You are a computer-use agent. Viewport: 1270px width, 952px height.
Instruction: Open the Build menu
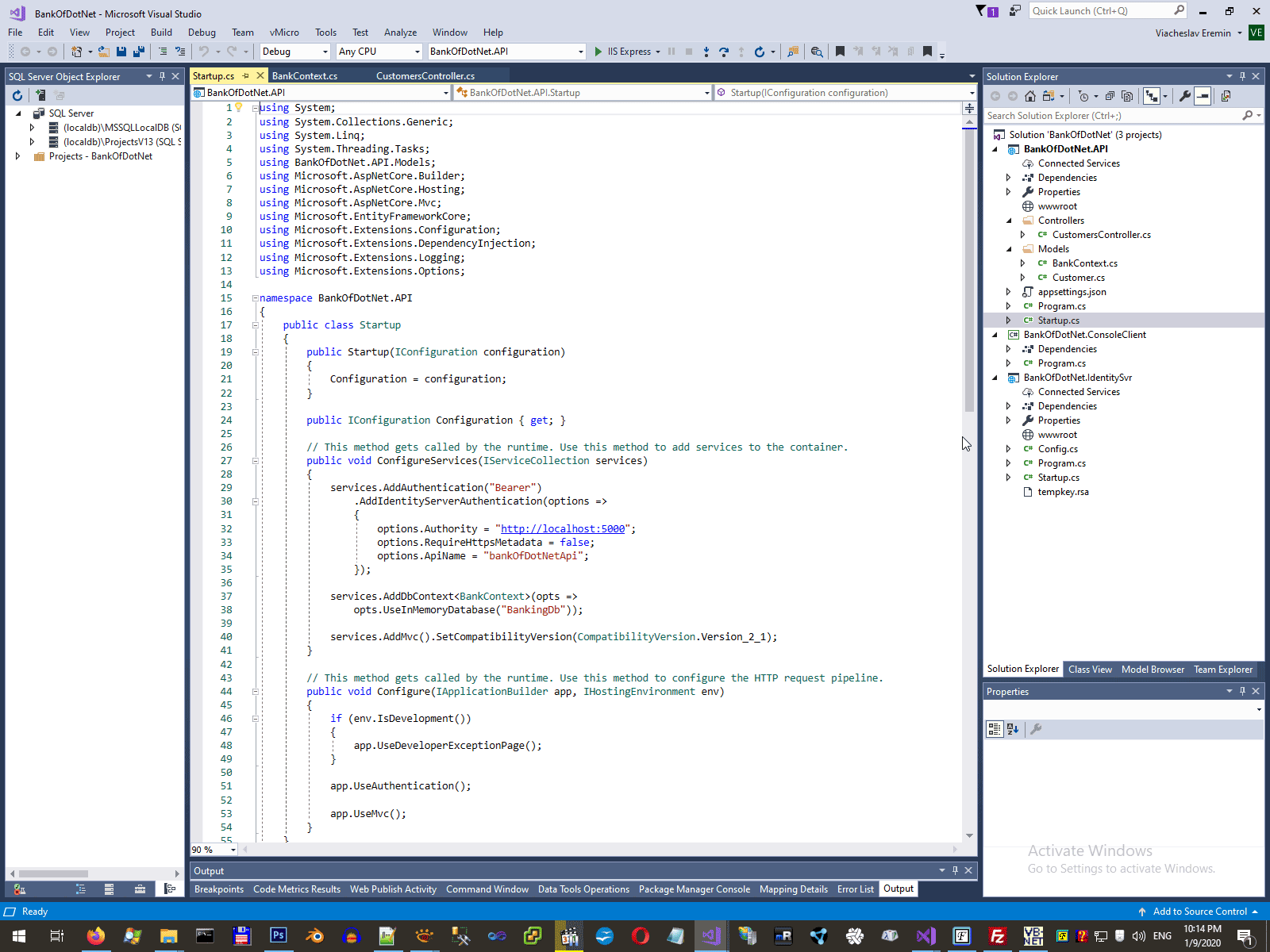[161, 33]
